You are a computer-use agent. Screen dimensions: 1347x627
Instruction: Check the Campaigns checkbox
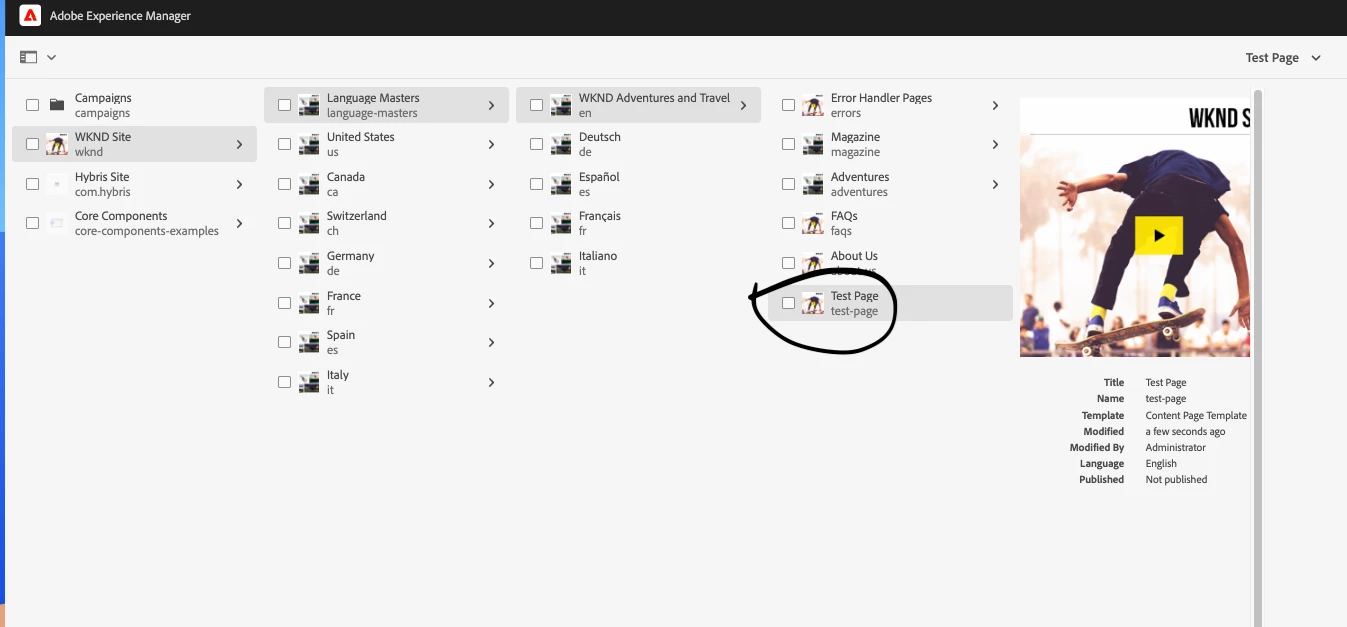coord(33,105)
